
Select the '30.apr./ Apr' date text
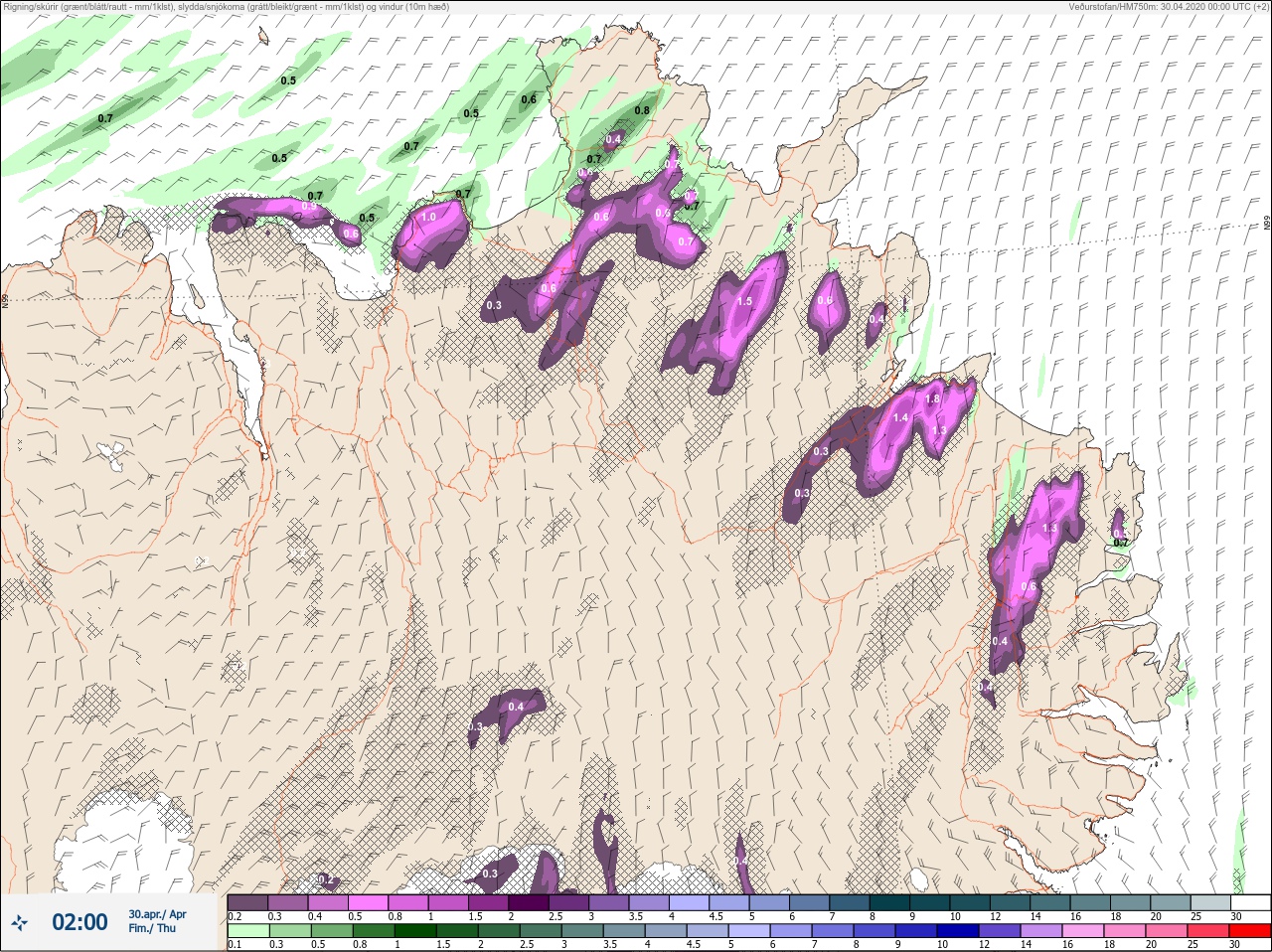pos(157,914)
